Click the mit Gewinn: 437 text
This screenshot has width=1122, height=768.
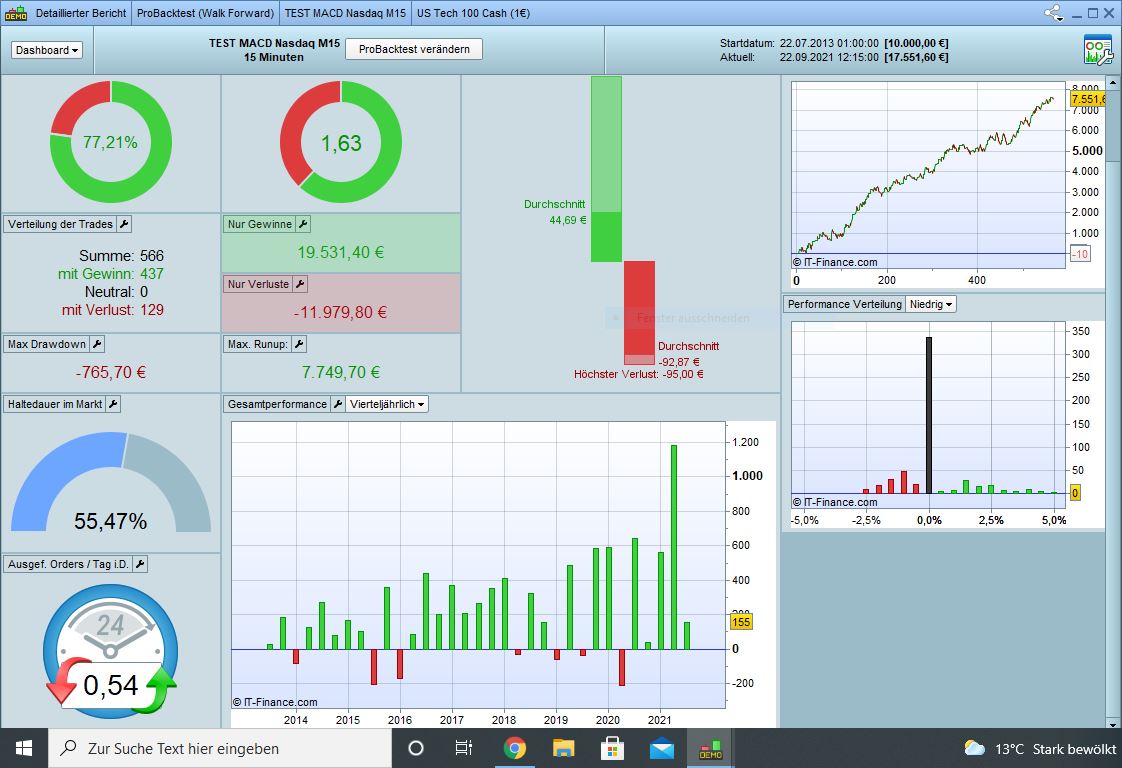point(111,273)
